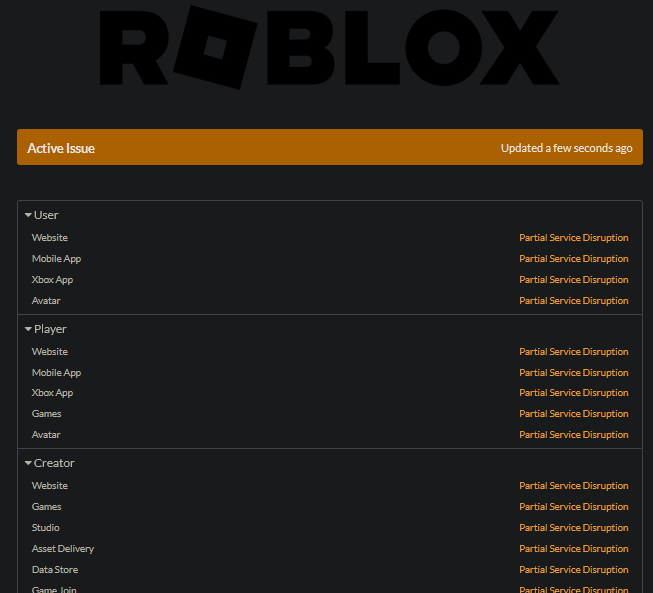The image size is (653, 593).
Task: Click Studio's Partial Service Disruption status
Action: (573, 528)
